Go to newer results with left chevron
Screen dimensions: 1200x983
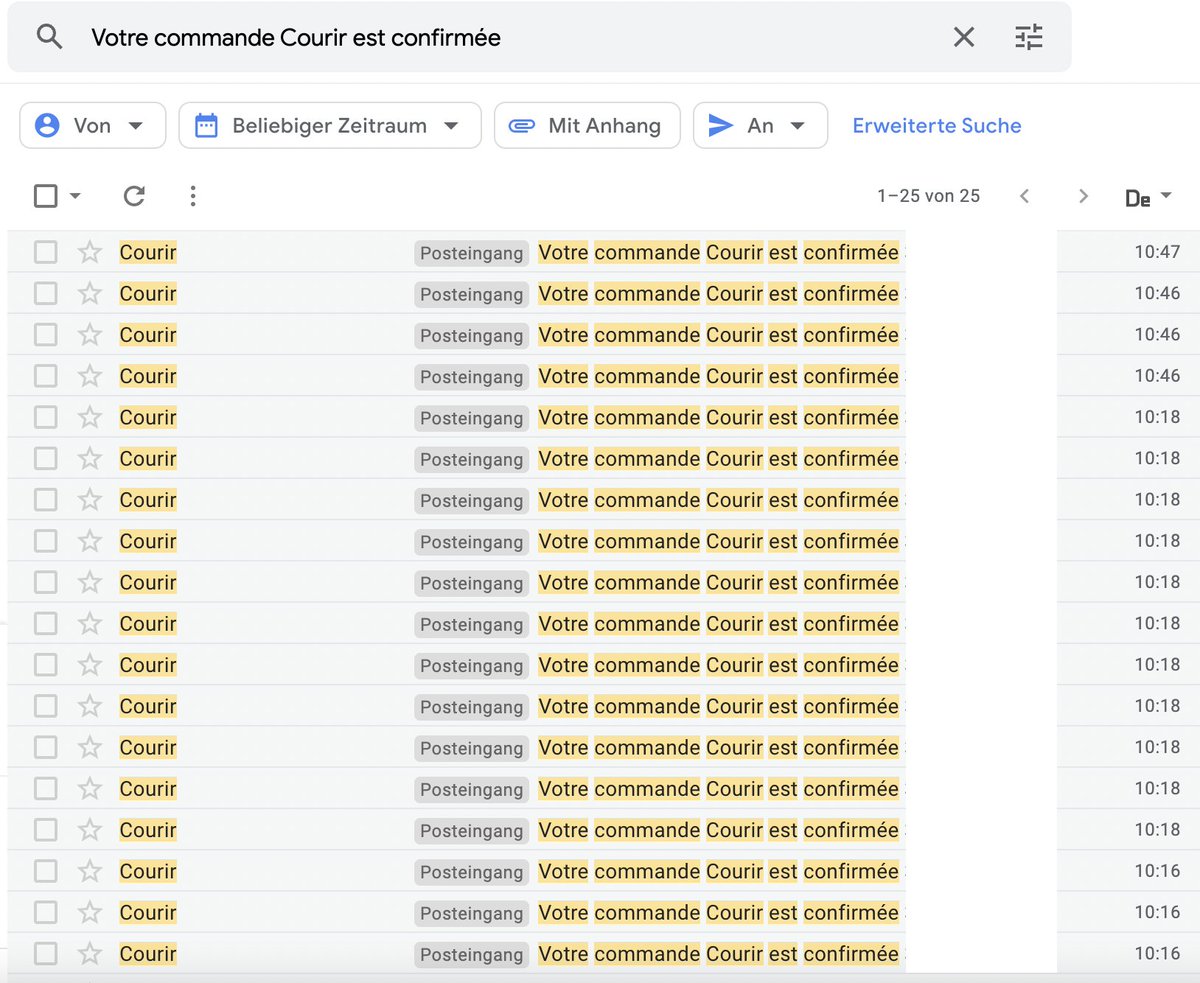tap(1024, 196)
